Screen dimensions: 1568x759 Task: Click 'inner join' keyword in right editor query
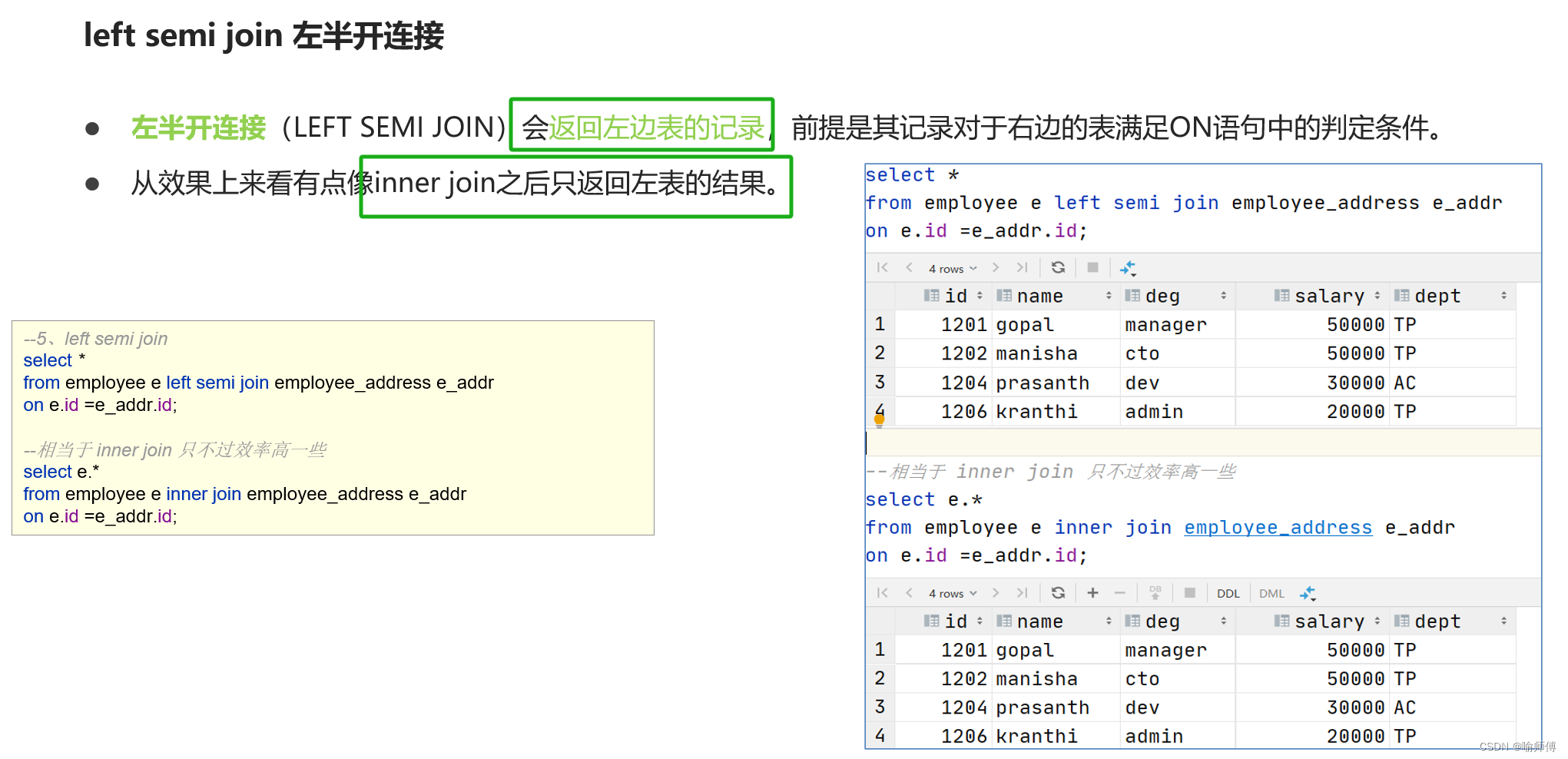[x=1112, y=528]
